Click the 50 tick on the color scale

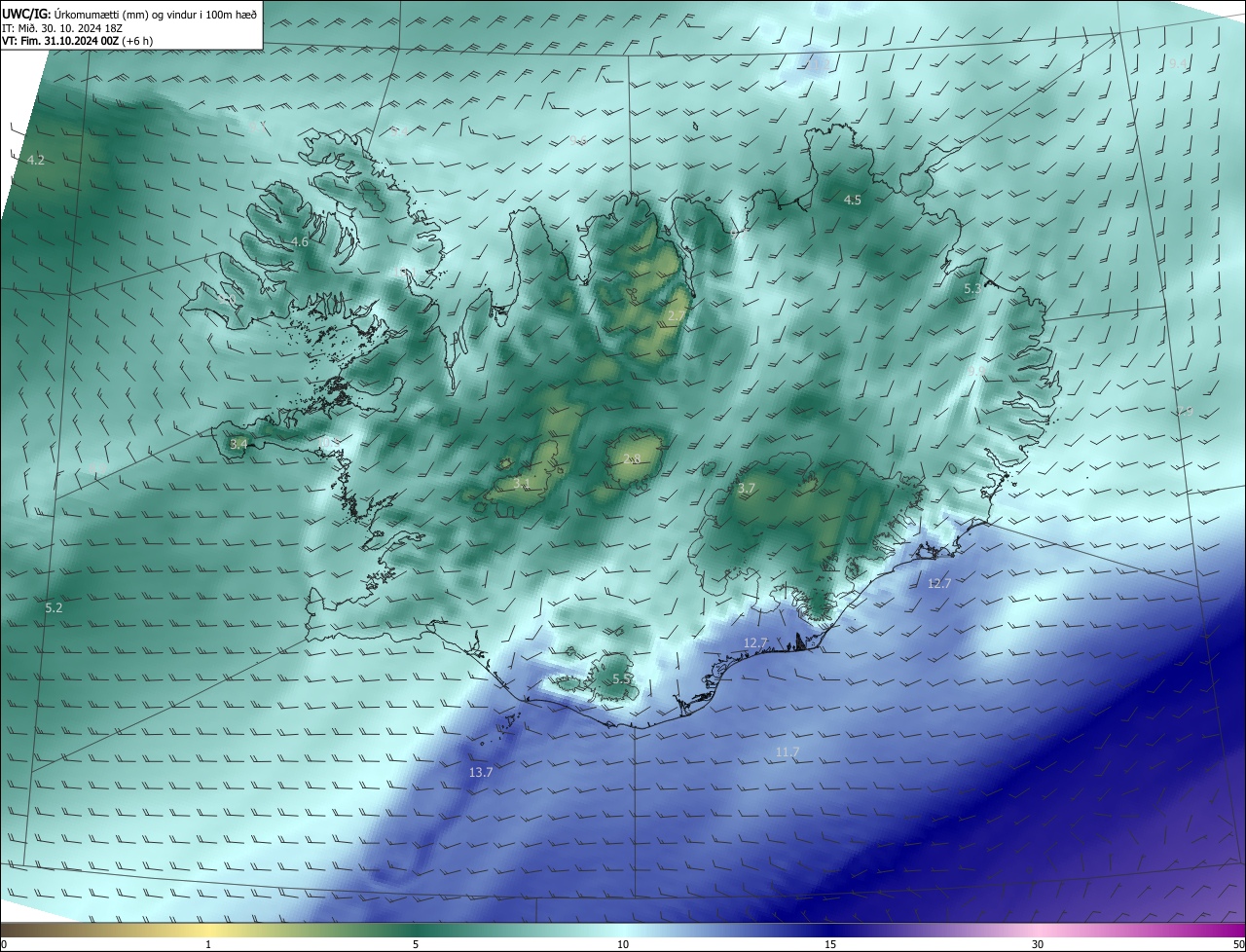point(1238,944)
